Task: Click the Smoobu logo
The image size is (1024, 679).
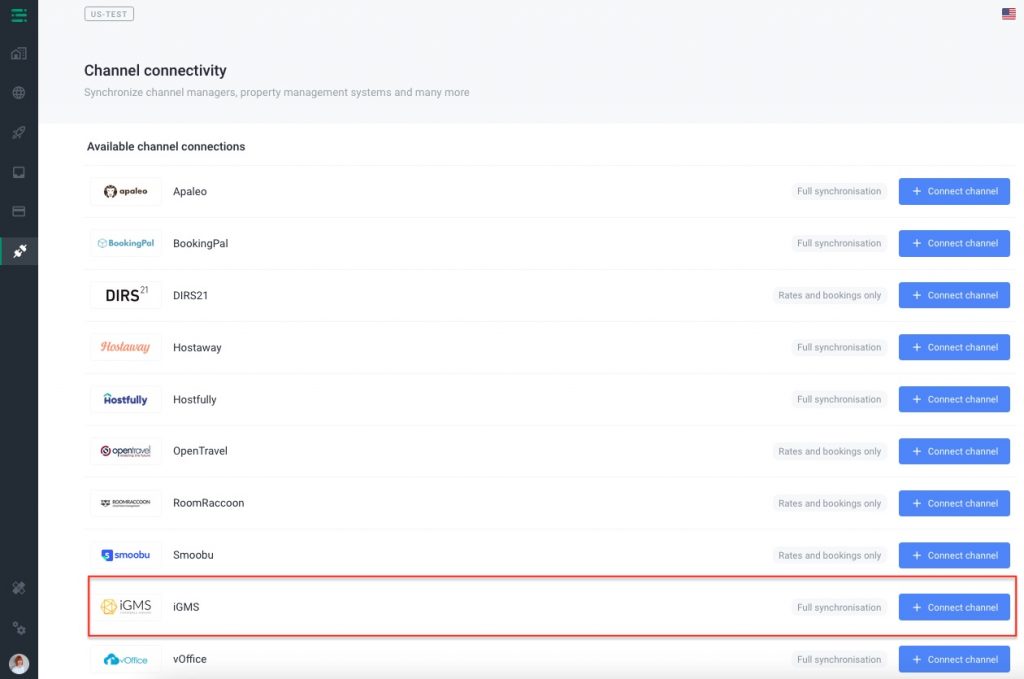Action: 125,555
